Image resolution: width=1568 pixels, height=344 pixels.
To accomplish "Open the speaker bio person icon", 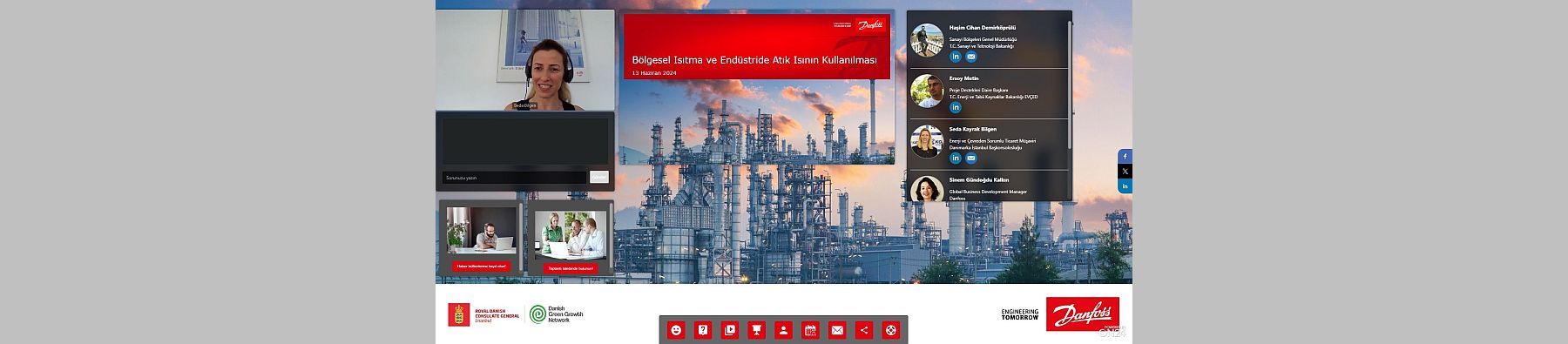I will 783,330.
